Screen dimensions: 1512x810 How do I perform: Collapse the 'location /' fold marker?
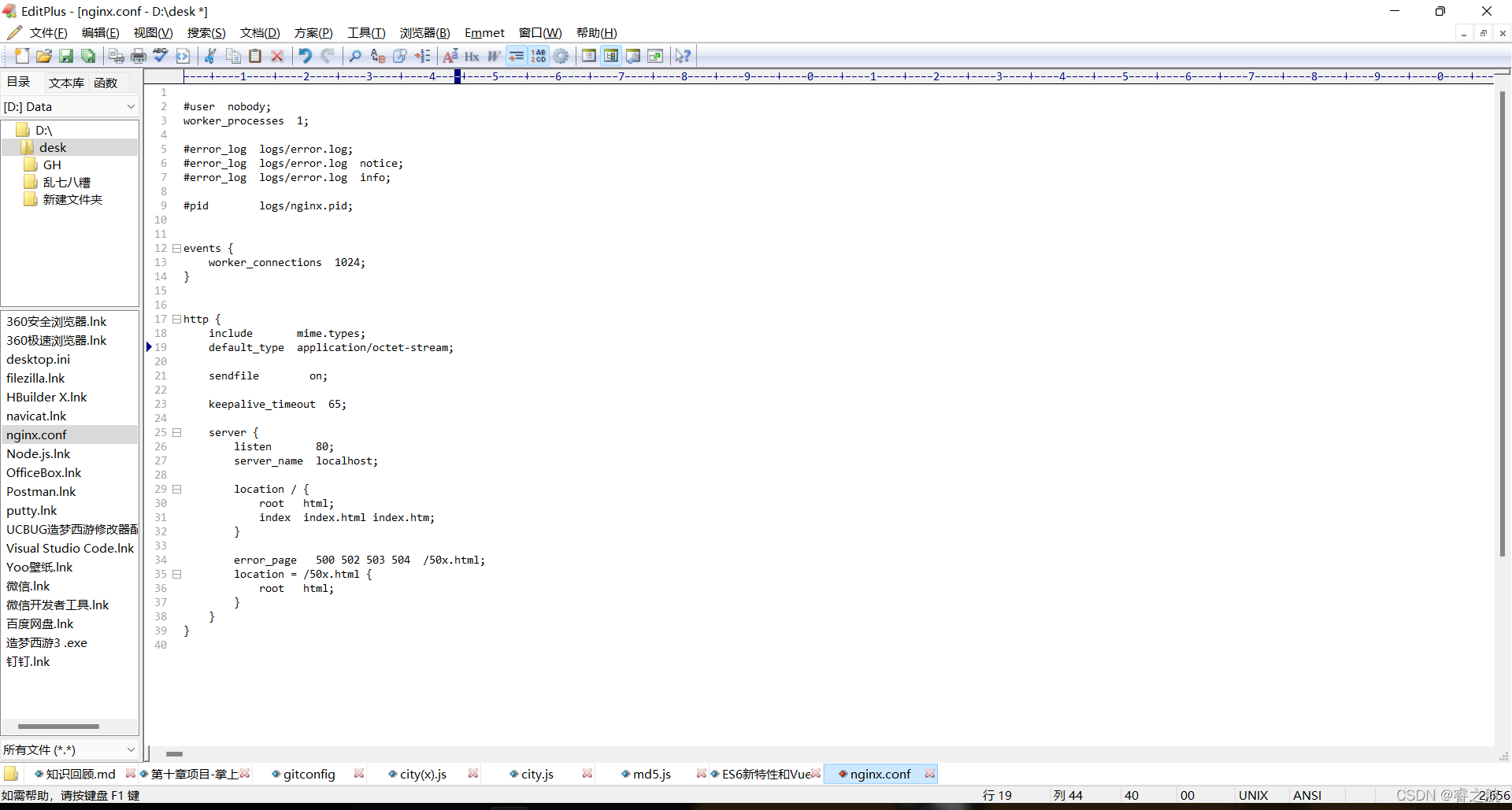tap(177, 490)
